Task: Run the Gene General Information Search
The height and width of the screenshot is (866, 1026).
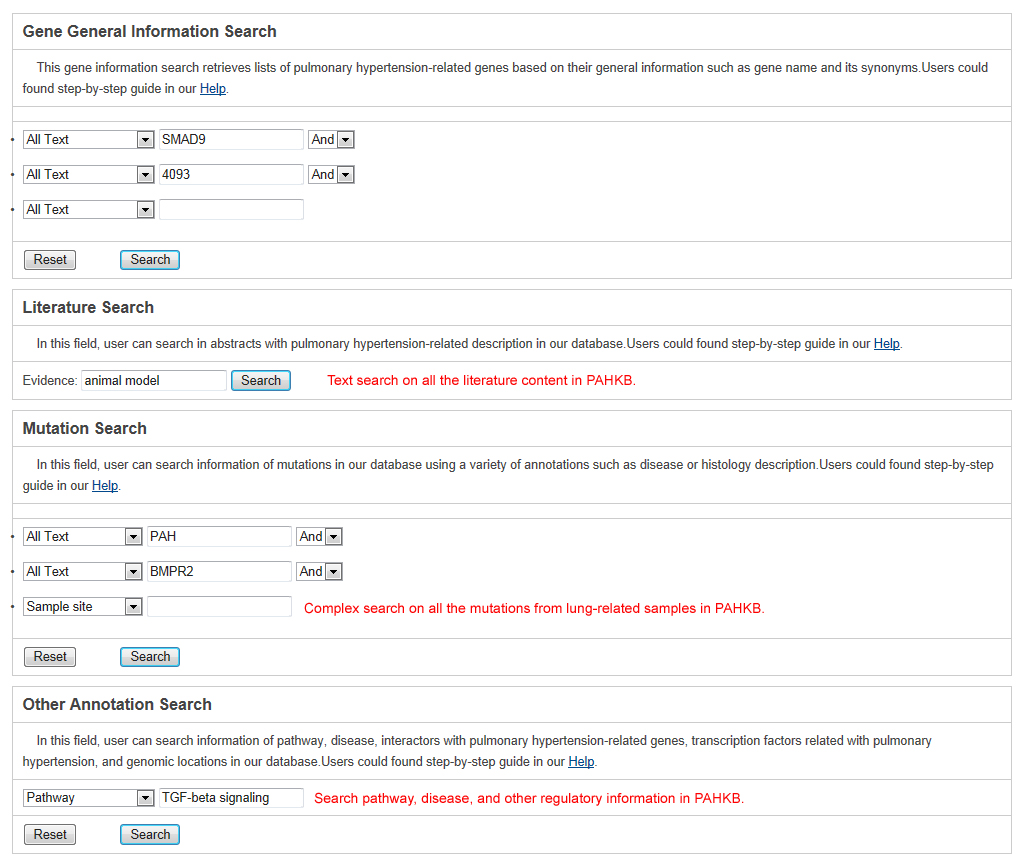Action: tap(150, 260)
